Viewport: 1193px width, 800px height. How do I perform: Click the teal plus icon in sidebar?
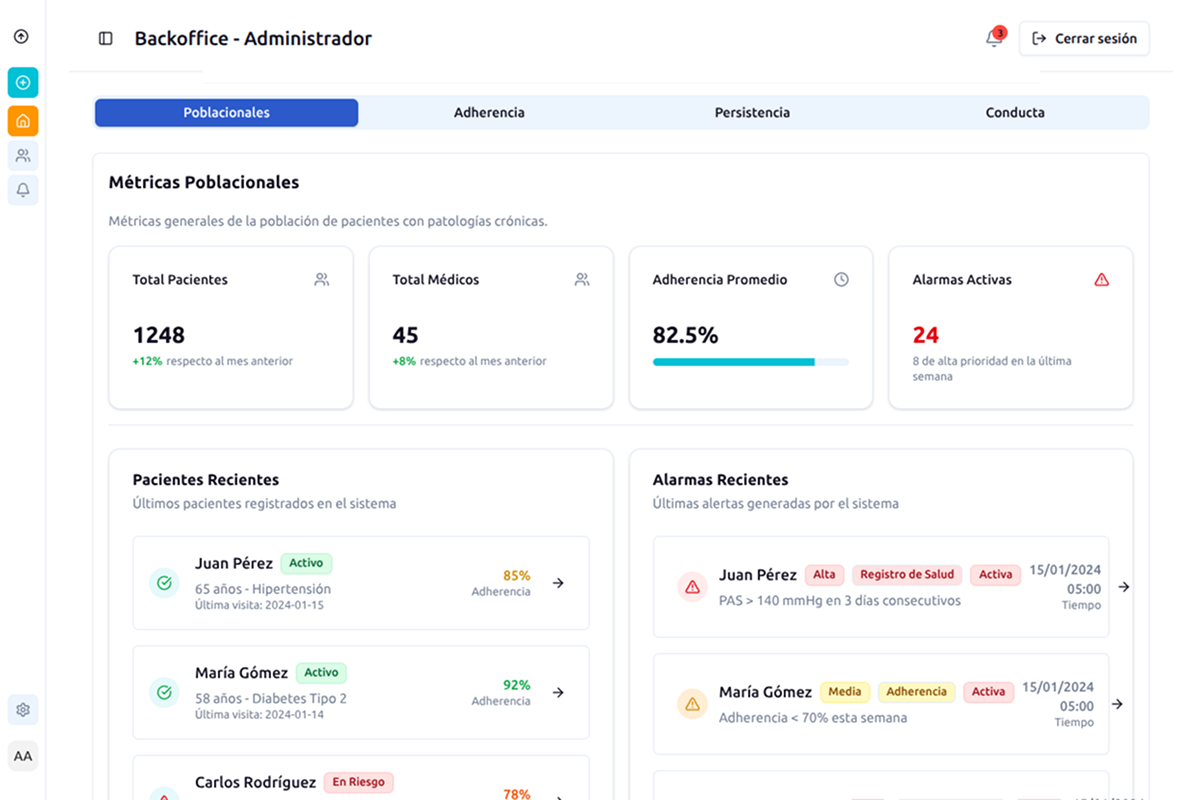click(x=23, y=82)
